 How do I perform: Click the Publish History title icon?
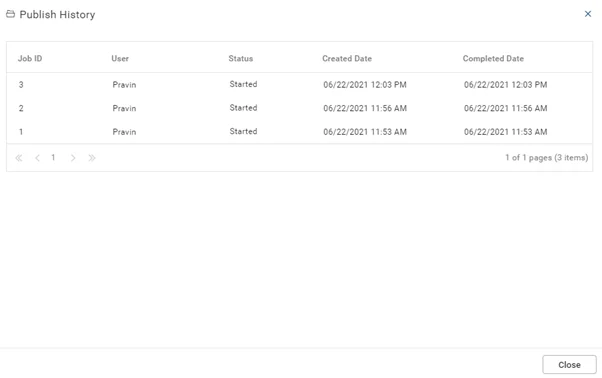coord(10,14)
